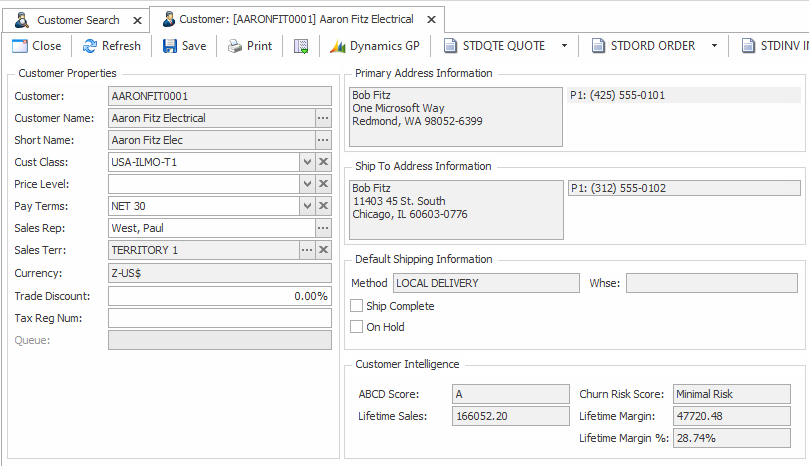809x466 pixels.
Task: Click the Close toolbar icon
Action: (x=36, y=46)
